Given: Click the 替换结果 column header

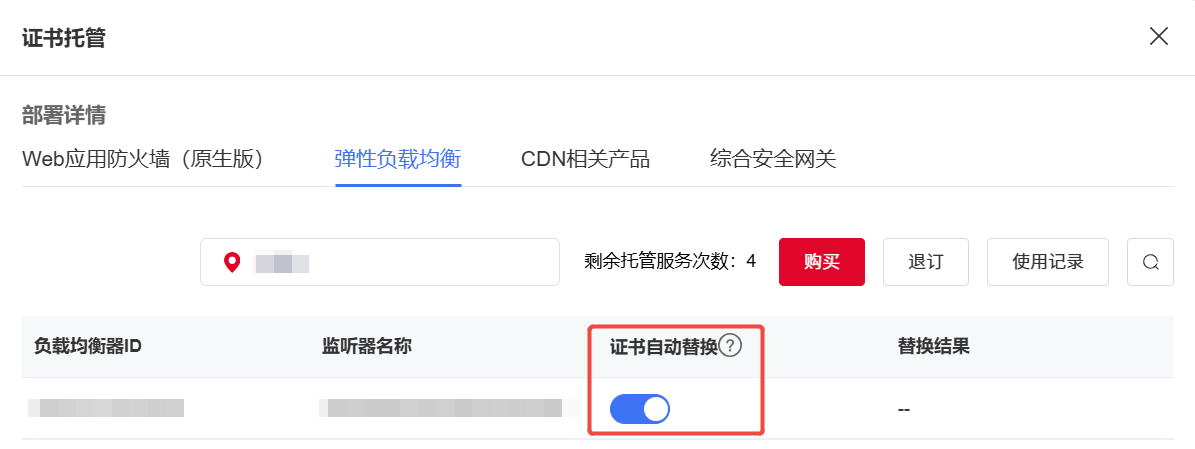Looking at the screenshot, I should (933, 346).
